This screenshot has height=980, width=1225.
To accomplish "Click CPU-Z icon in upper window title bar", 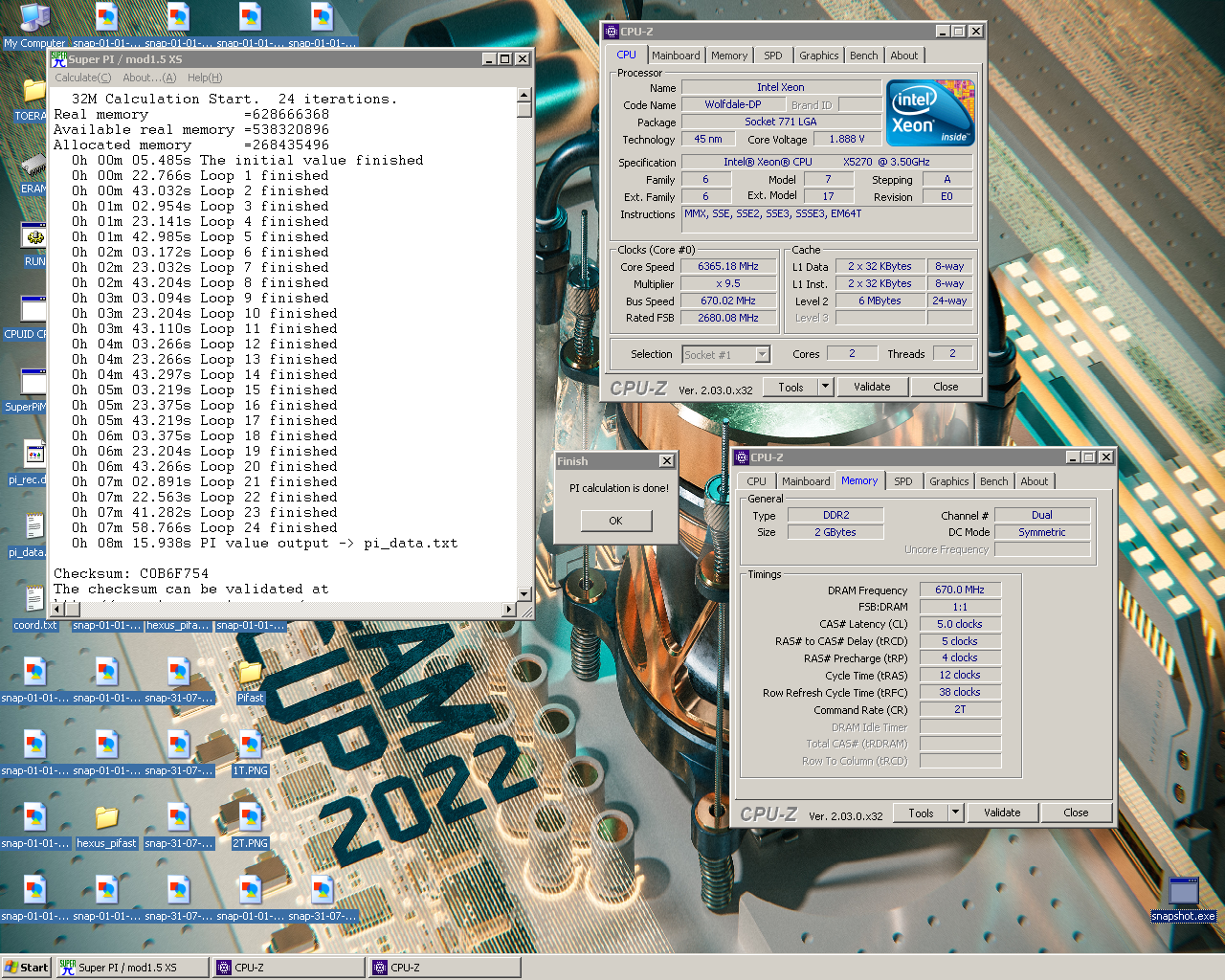I will coord(612,32).
